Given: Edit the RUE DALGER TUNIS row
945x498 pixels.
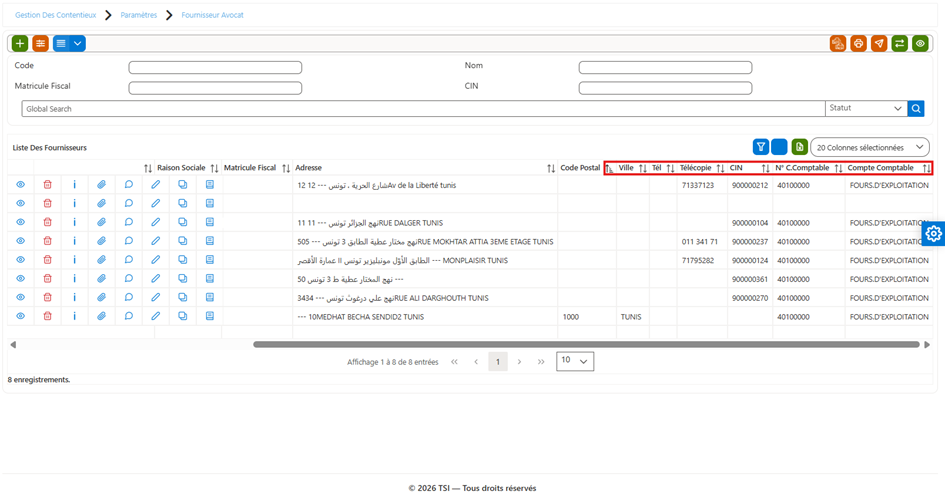Looking at the screenshot, I should (x=155, y=222).
